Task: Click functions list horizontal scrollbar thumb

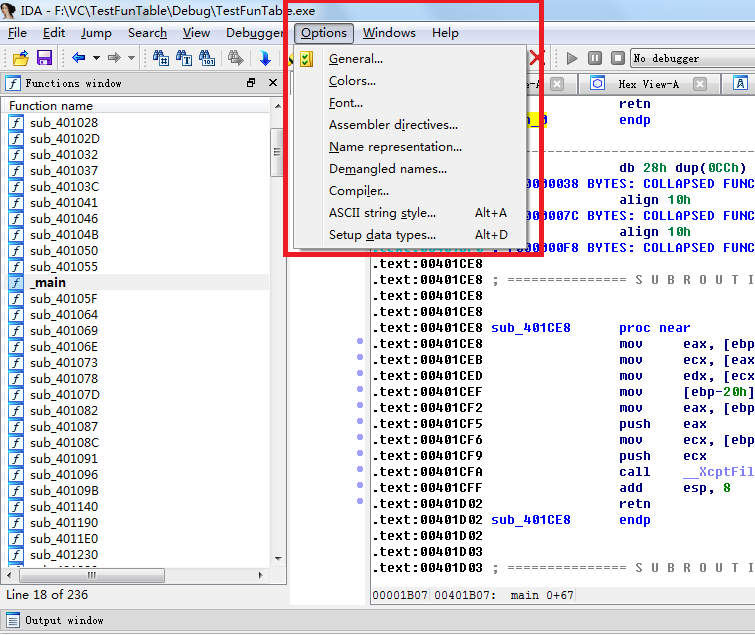Action: pyautogui.click(x=91, y=575)
